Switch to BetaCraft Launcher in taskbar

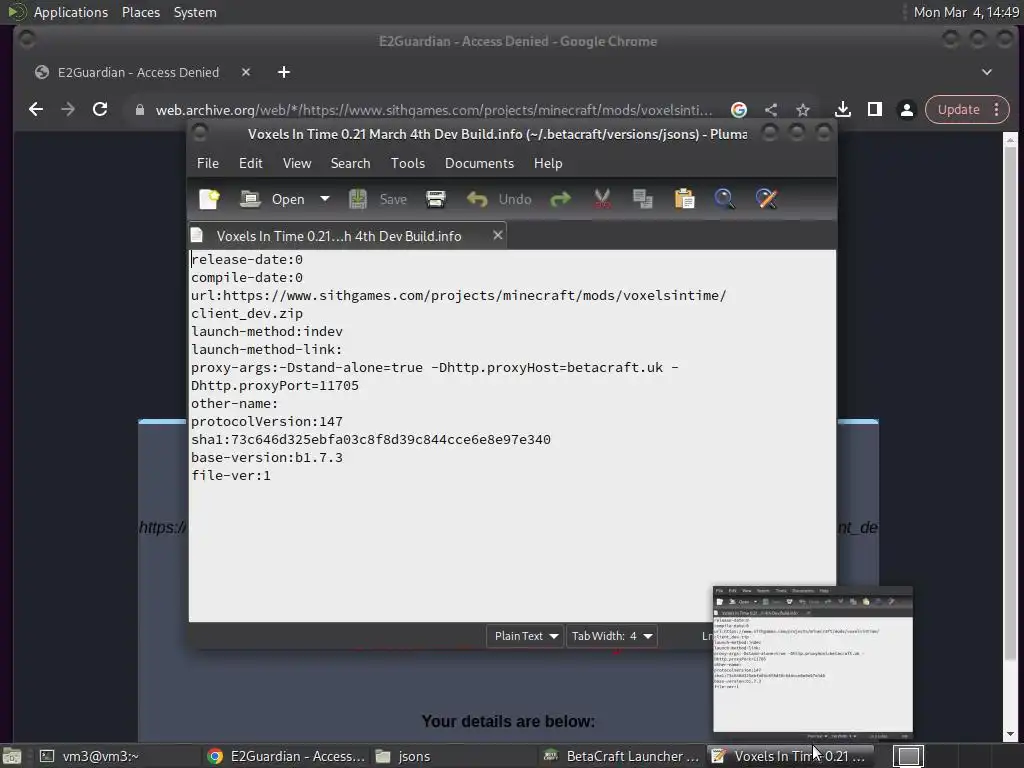[622, 756]
